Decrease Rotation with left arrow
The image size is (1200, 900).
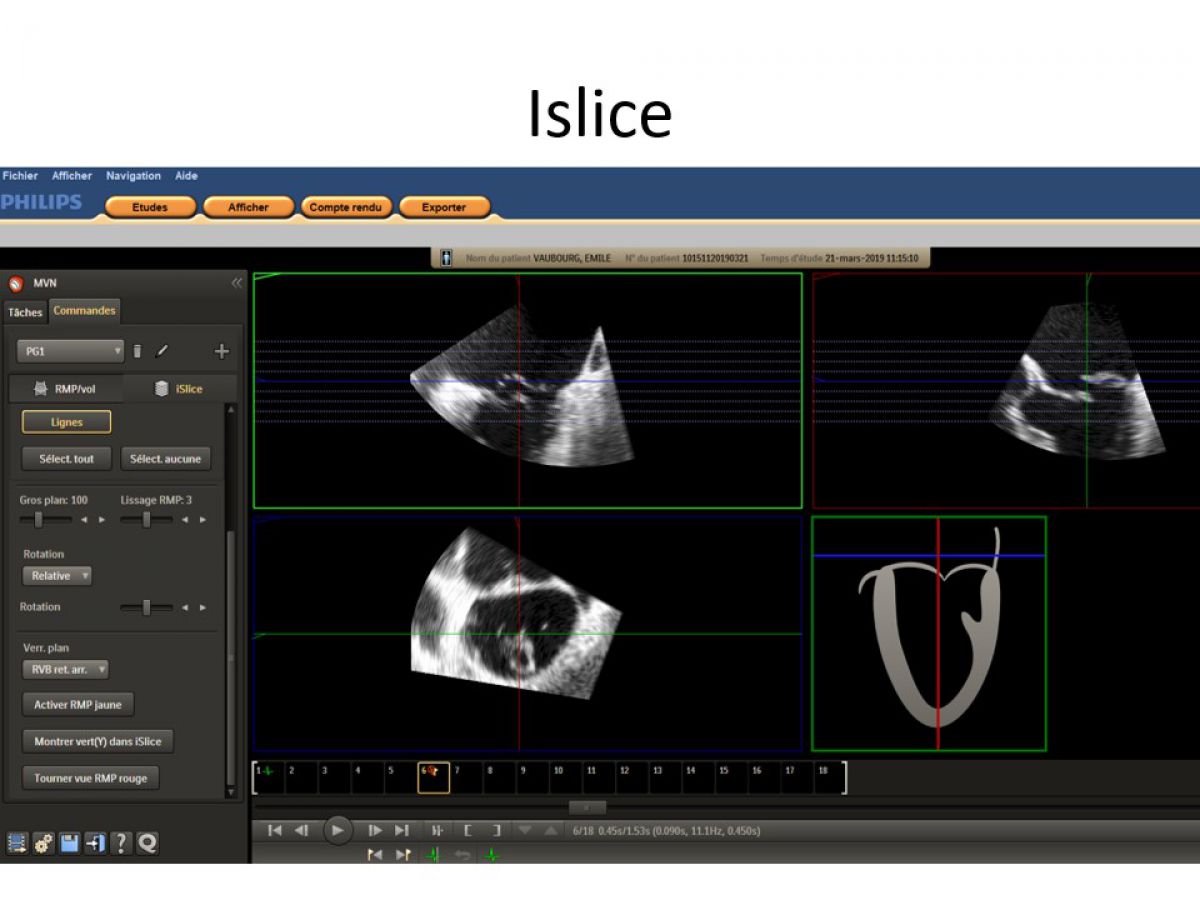[x=185, y=607]
